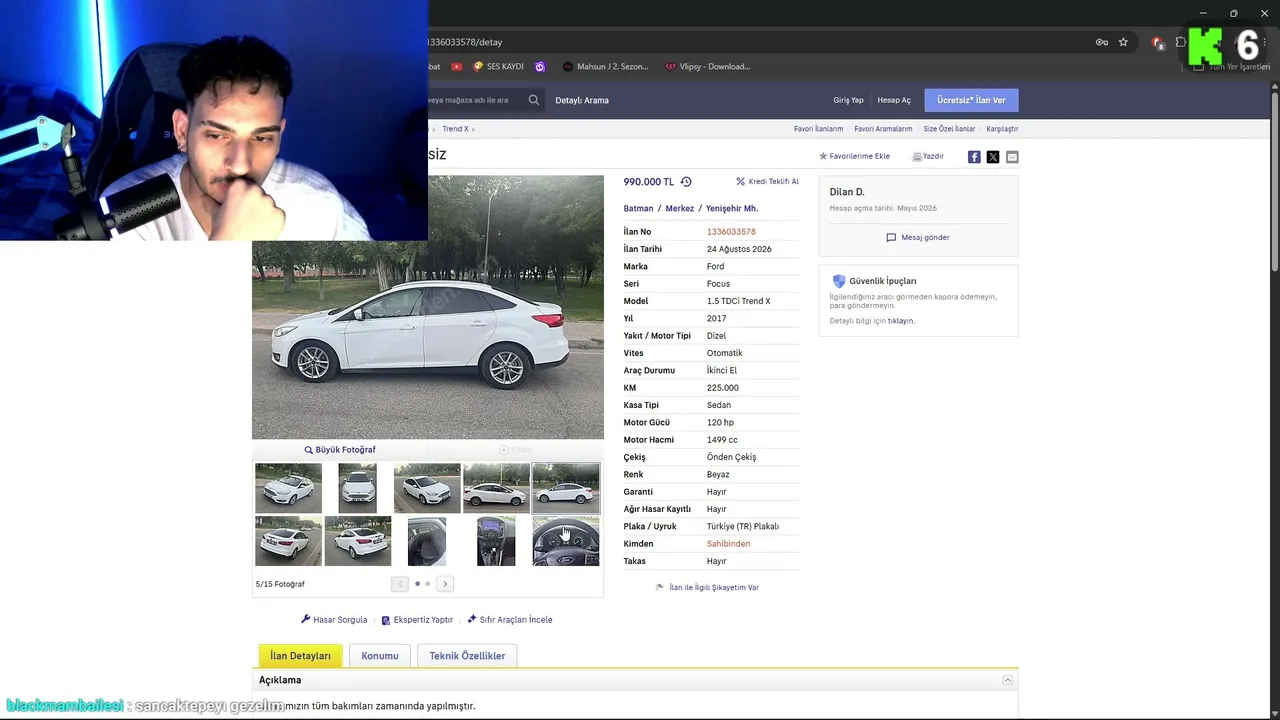1280x720 pixels.
Task: Click the Giriş Yap link
Action: pyautogui.click(x=848, y=100)
